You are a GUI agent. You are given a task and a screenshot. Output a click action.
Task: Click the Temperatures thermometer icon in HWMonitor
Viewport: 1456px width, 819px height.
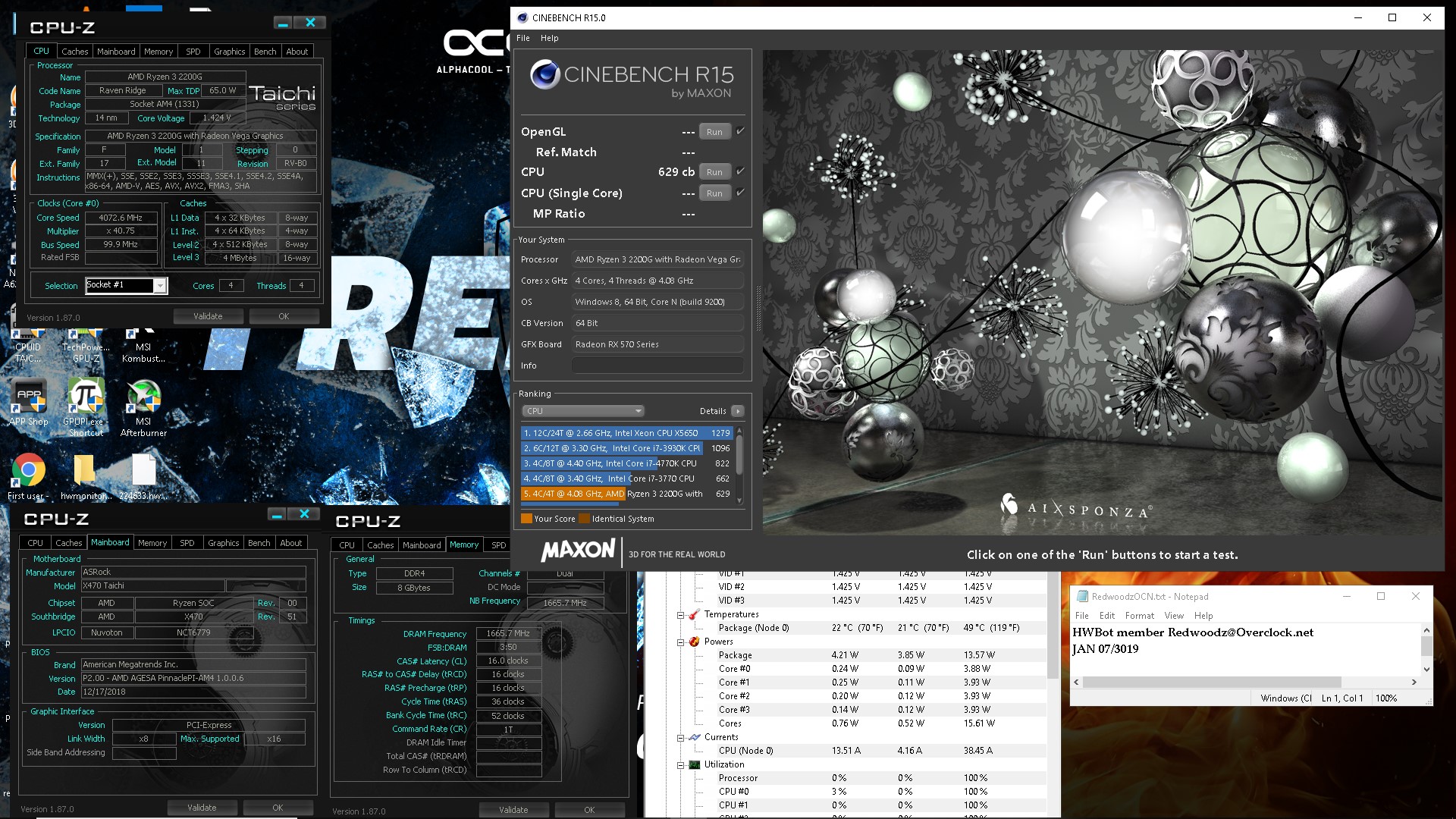694,614
